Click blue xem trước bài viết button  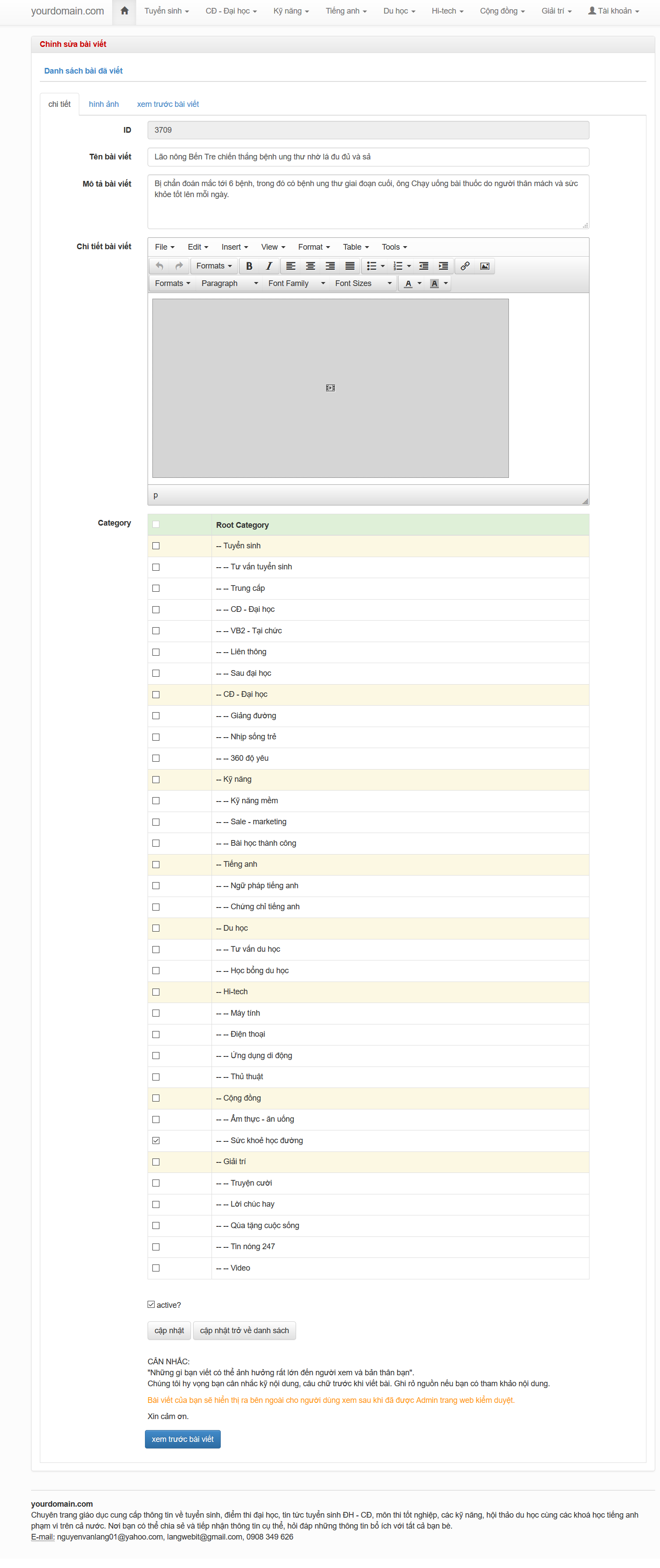click(x=183, y=1439)
